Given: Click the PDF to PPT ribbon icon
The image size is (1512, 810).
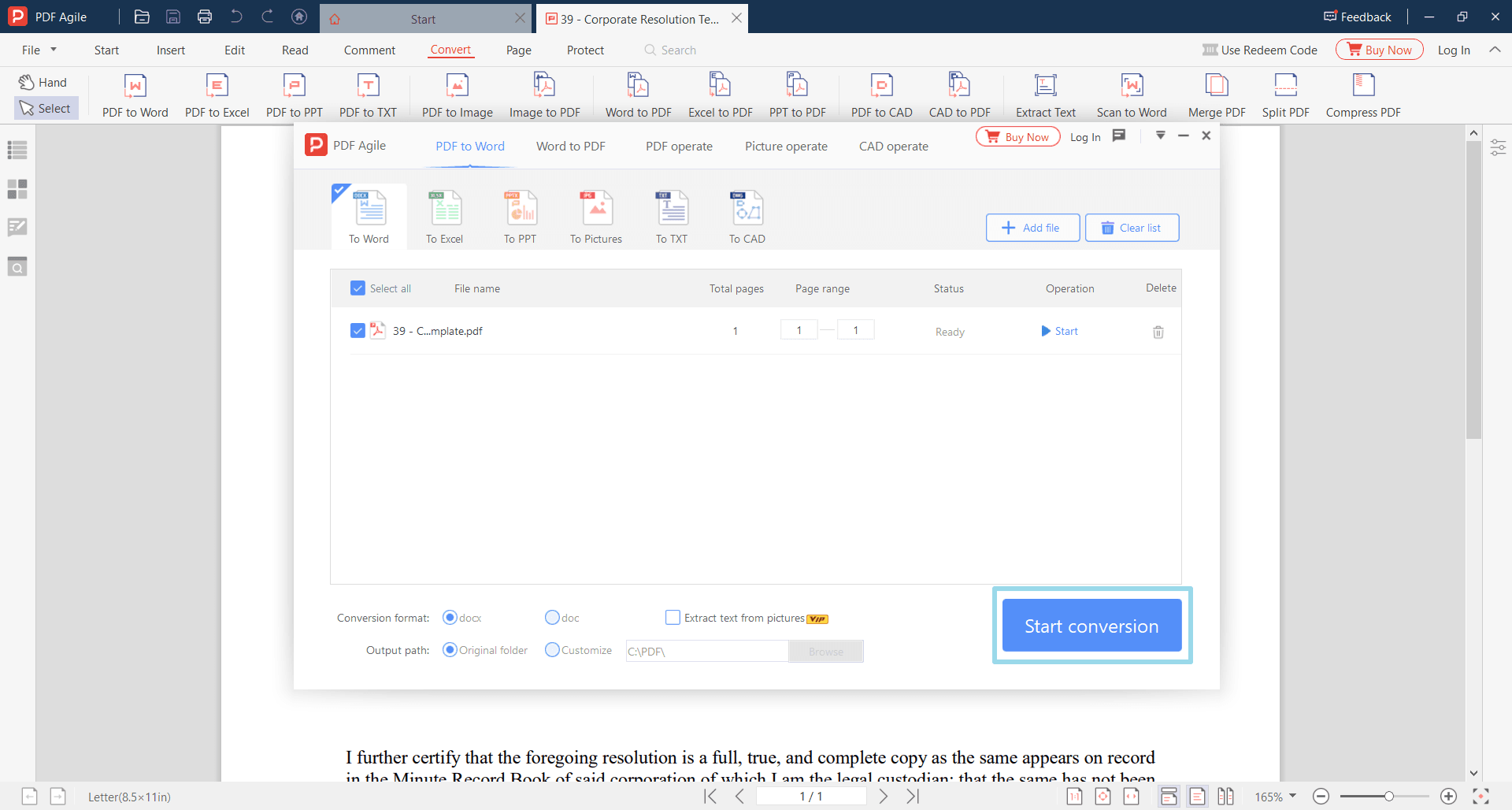Looking at the screenshot, I should pos(295,95).
